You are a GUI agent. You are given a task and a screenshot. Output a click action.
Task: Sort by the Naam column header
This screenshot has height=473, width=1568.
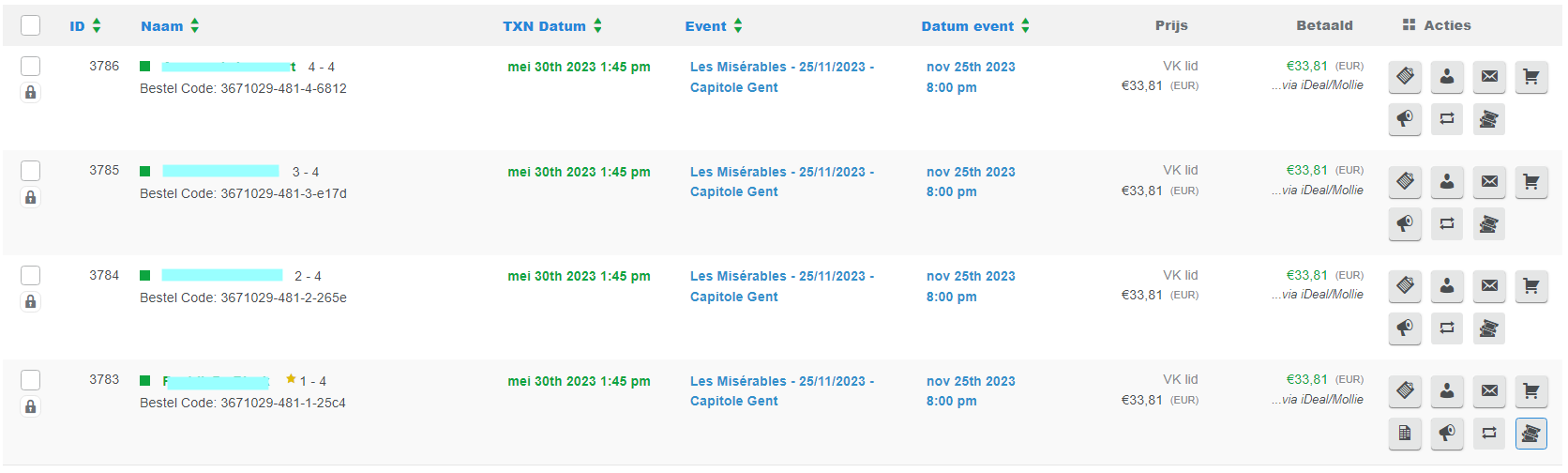(170, 26)
